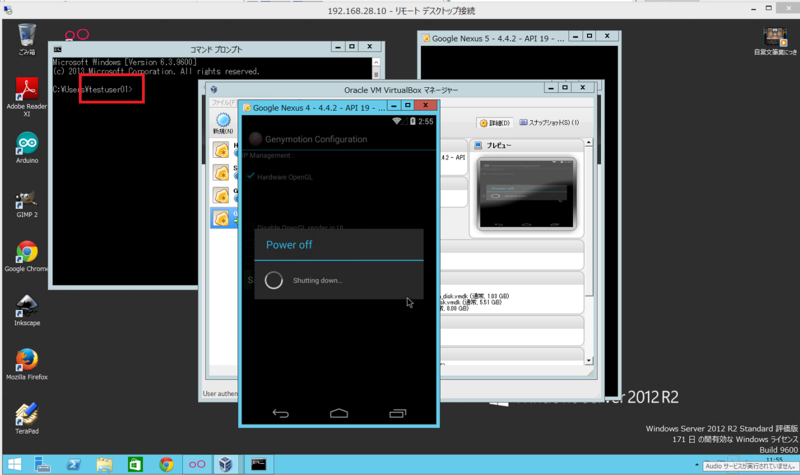
Task: Maximize the Google Nexus 5 window
Action: pos(589,36)
